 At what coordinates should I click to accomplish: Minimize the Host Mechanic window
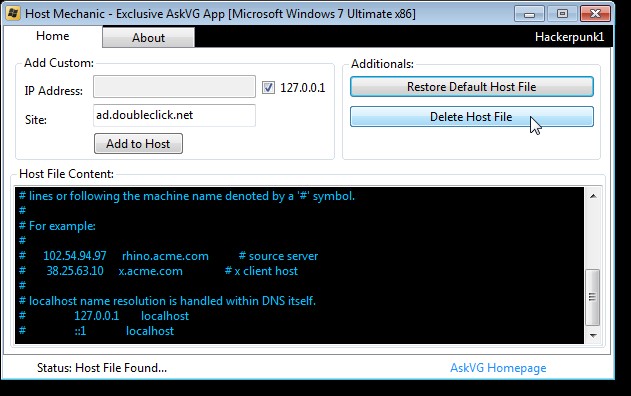(x=529, y=14)
